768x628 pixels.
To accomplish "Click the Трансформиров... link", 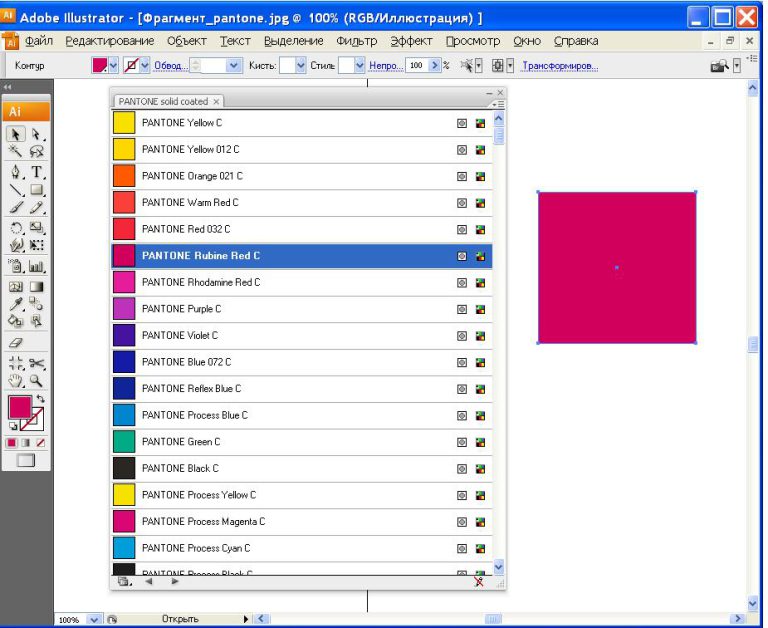I will pyautogui.click(x=560, y=66).
